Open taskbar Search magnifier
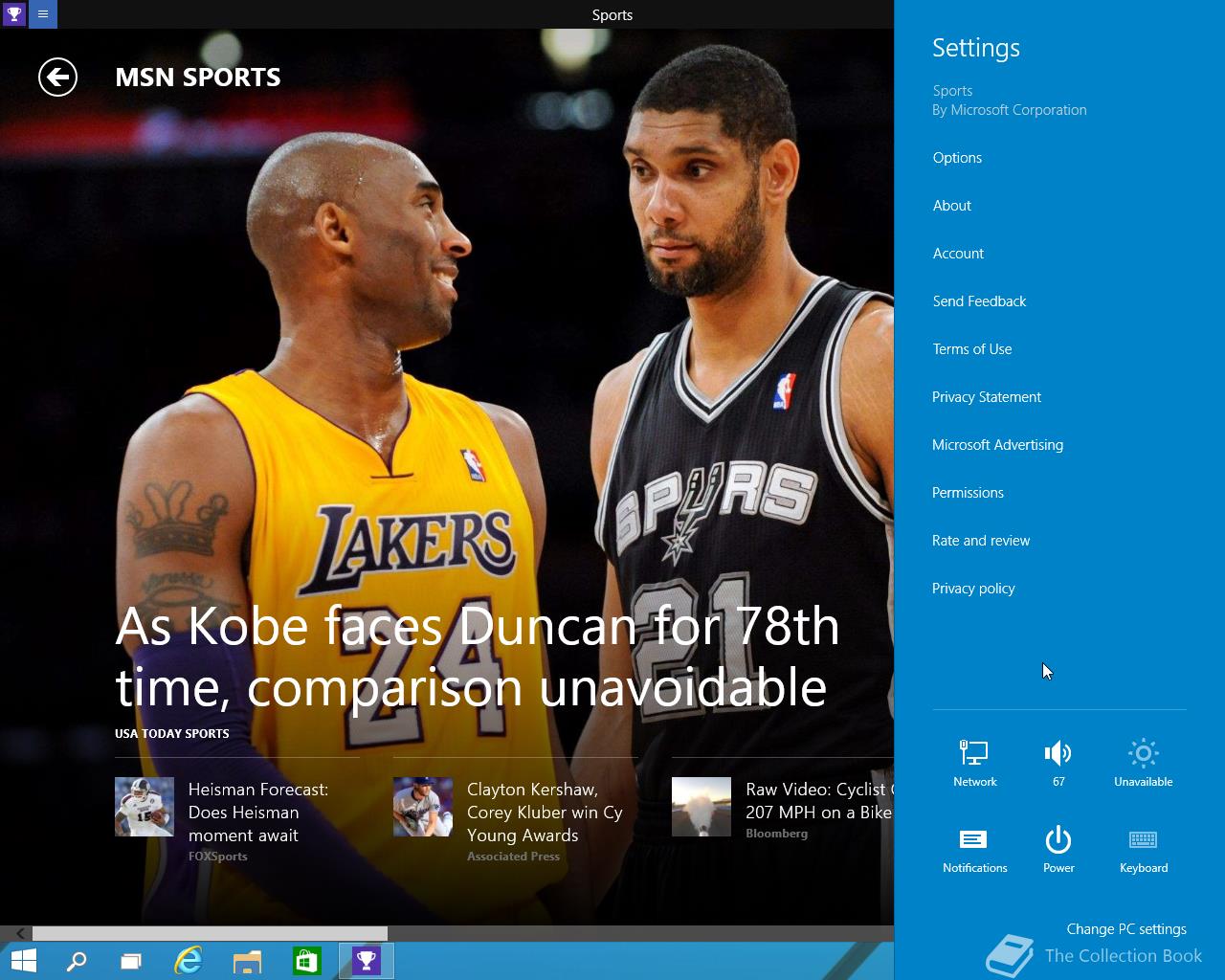The width and height of the screenshot is (1225, 980). [x=76, y=961]
